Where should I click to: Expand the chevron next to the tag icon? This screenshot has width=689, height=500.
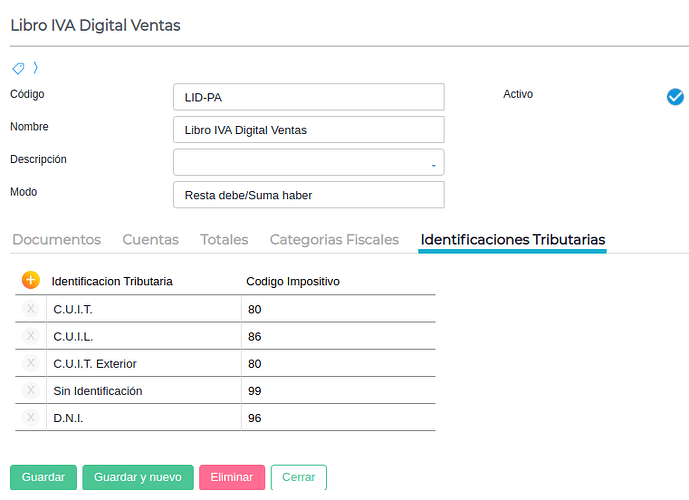point(36,68)
